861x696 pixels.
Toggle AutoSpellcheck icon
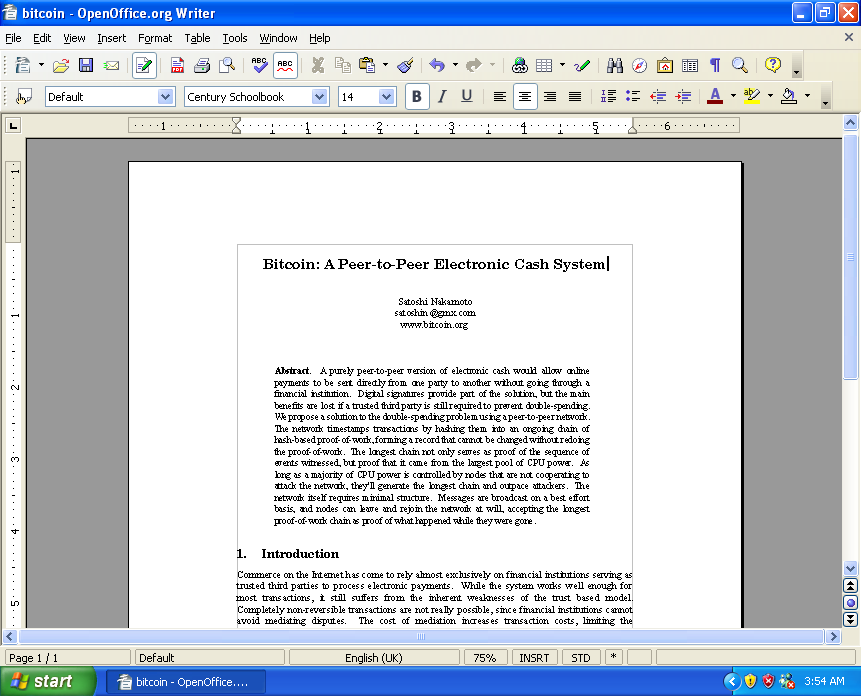[x=285, y=65]
